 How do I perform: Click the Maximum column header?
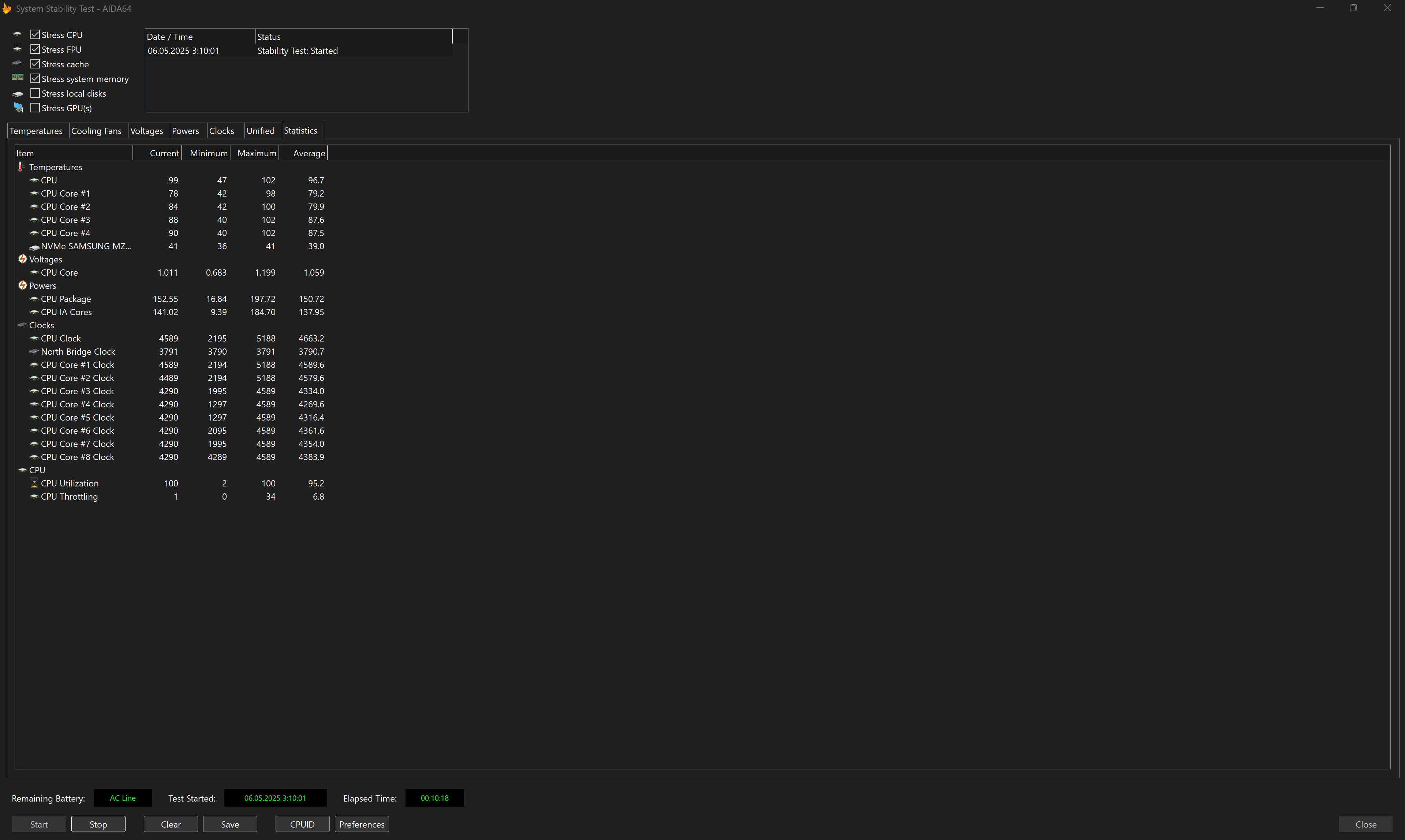click(x=256, y=153)
